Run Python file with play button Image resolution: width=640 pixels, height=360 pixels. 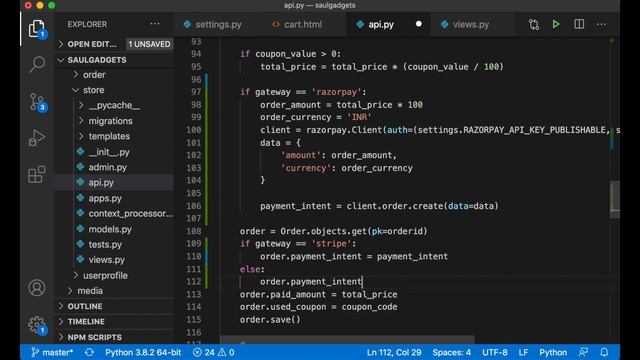click(x=556, y=24)
